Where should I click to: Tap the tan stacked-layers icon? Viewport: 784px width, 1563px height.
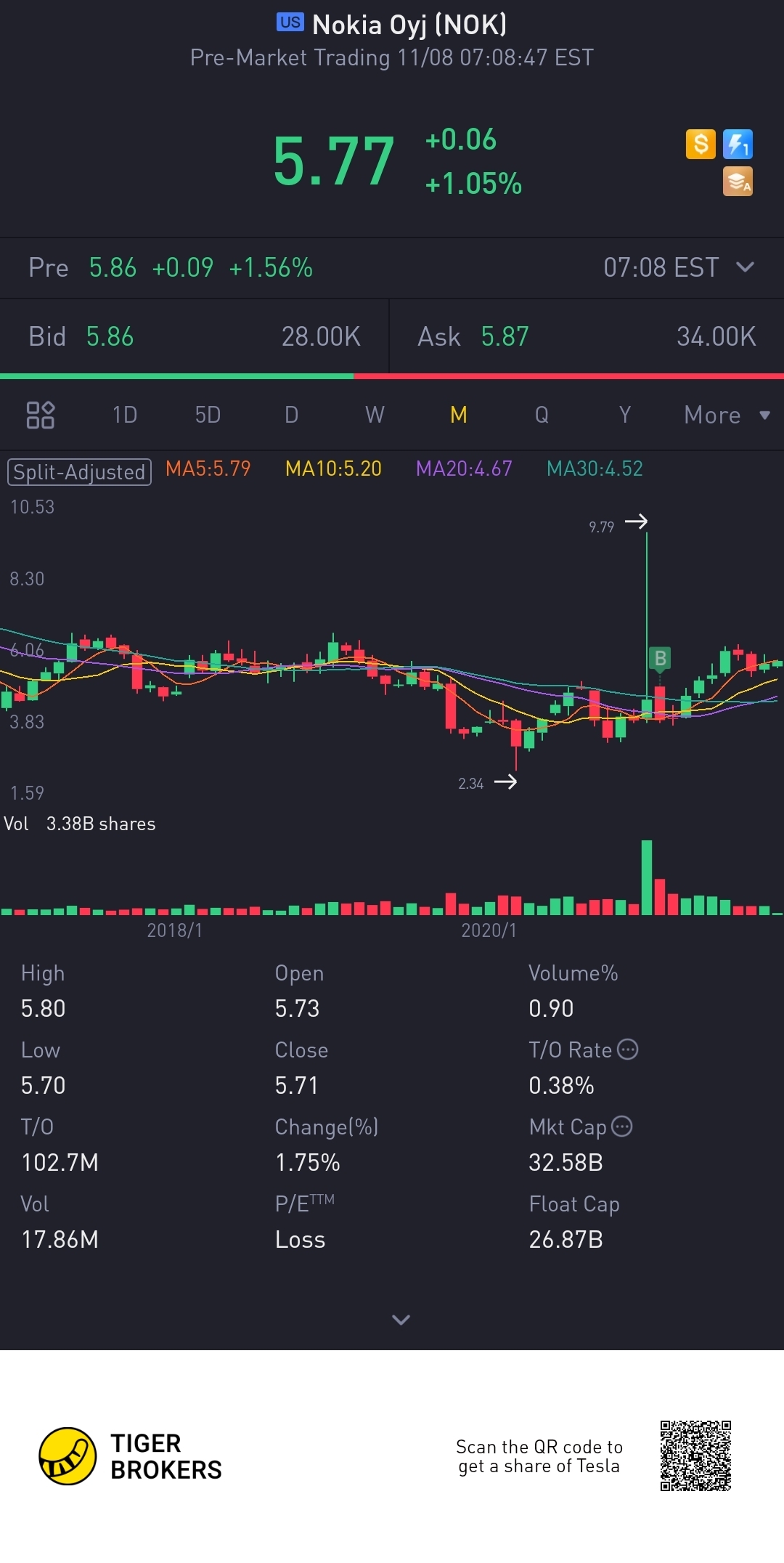coord(738,182)
